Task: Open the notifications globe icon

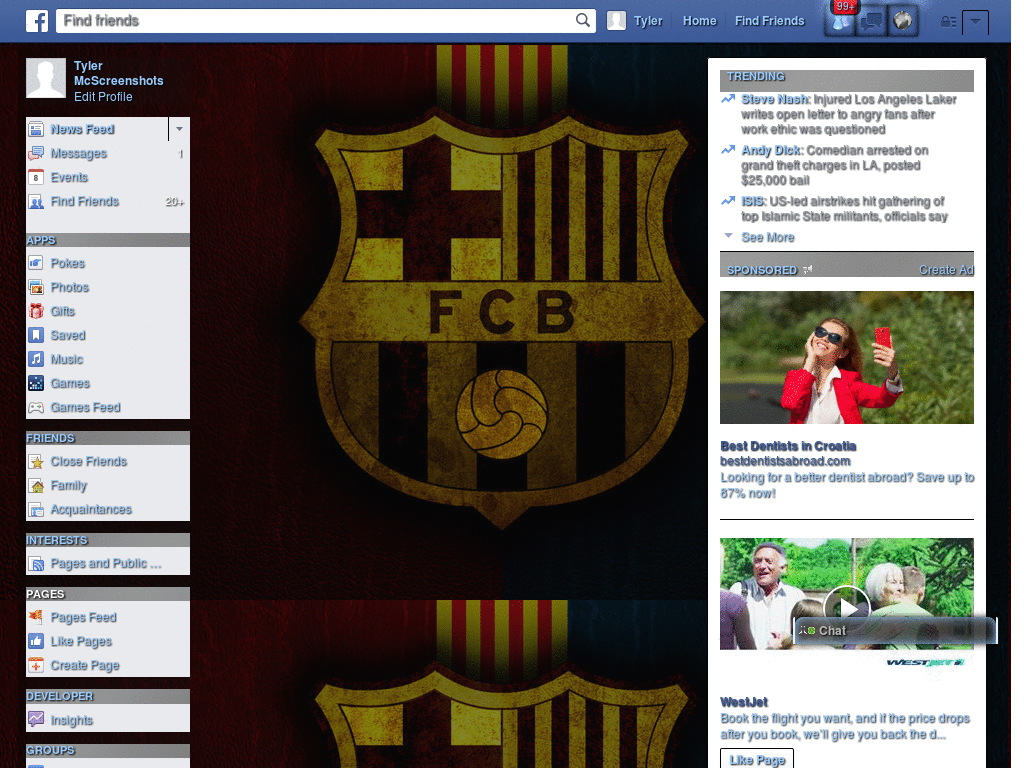Action: pos(903,21)
